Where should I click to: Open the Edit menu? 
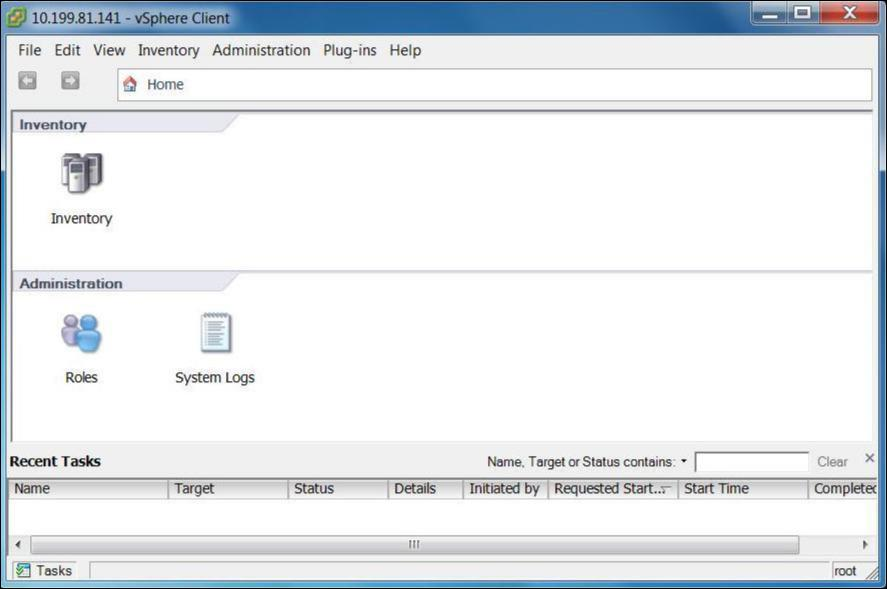(x=67, y=50)
